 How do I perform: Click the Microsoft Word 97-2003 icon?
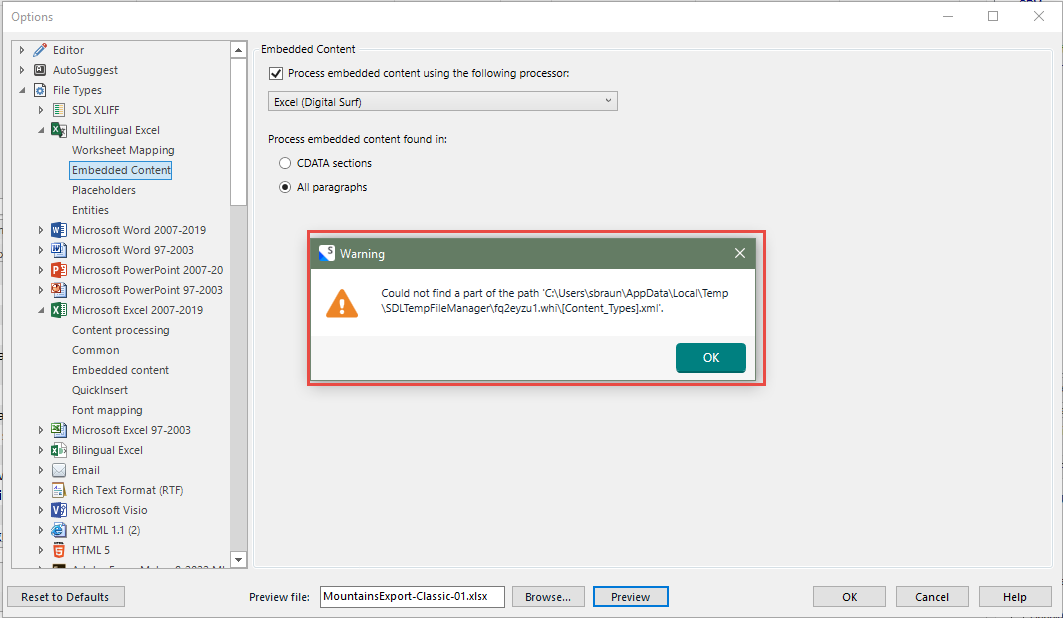(x=59, y=250)
